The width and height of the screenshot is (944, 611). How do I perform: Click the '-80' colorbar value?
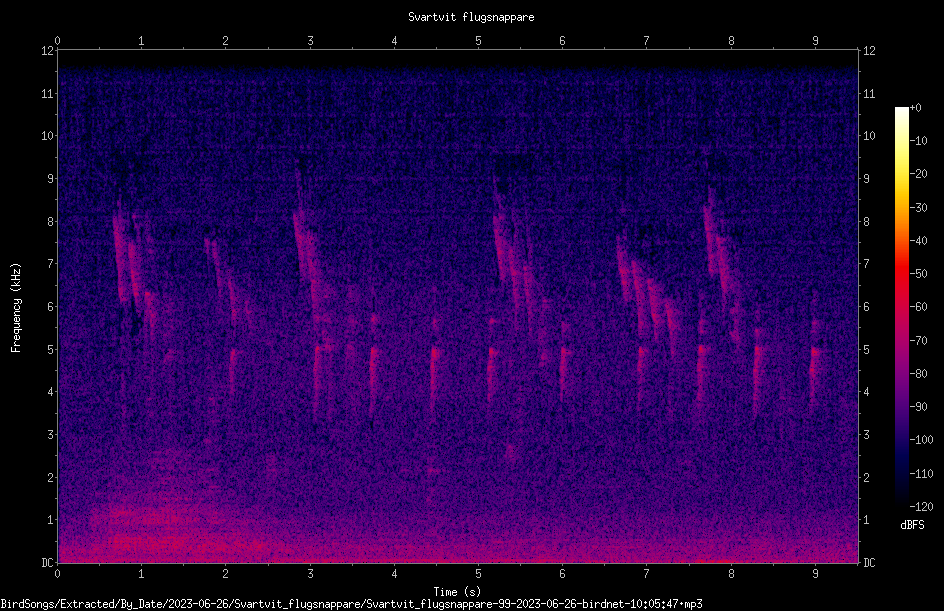point(919,374)
